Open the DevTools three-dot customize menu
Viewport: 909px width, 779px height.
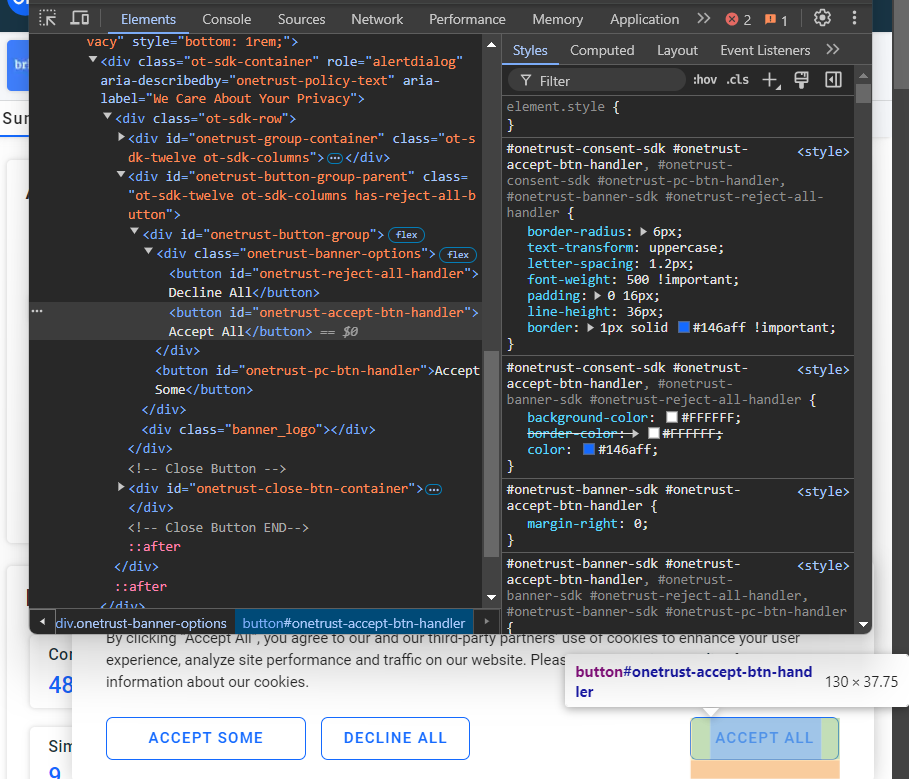click(854, 18)
